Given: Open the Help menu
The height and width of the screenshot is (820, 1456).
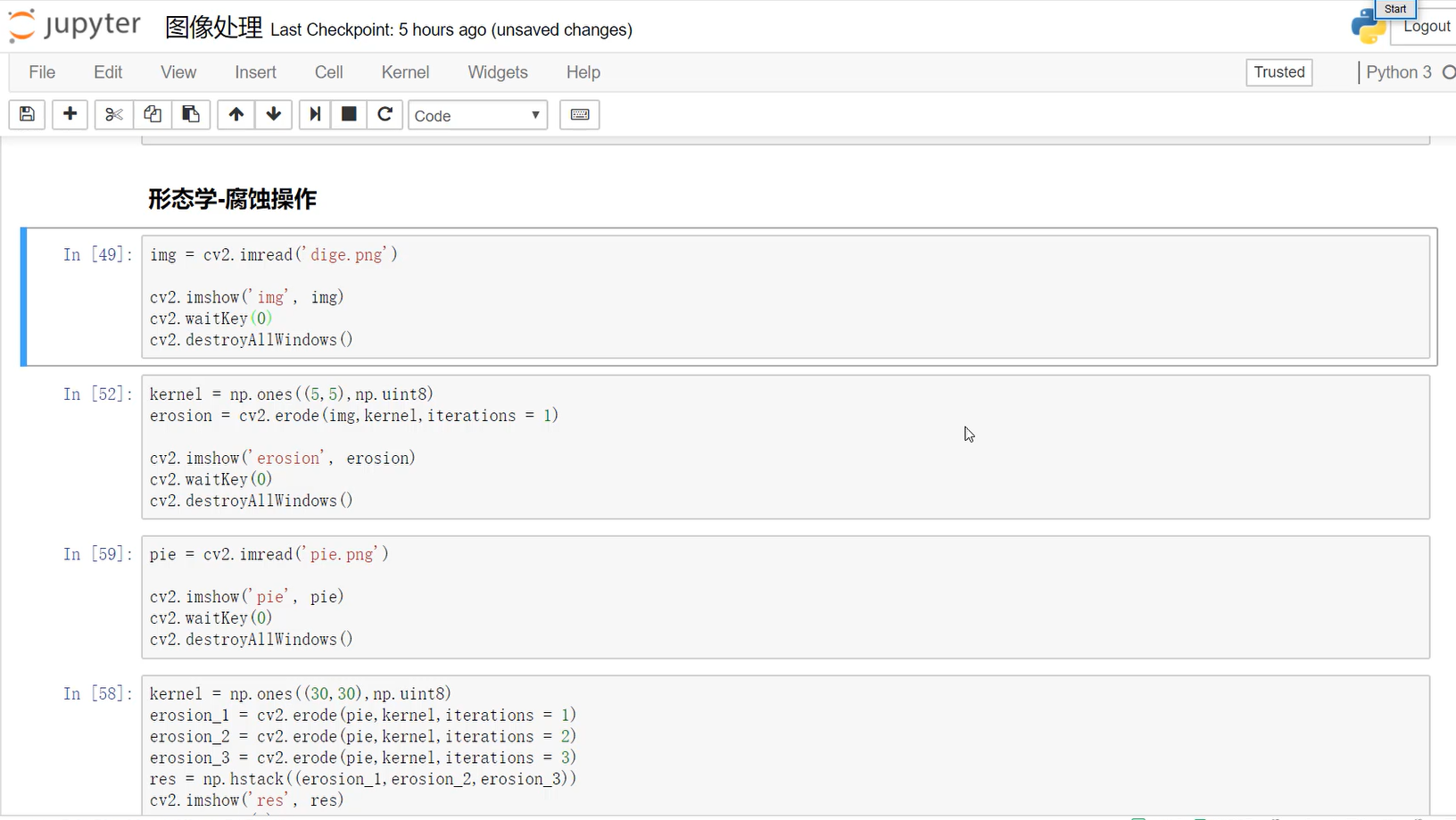Looking at the screenshot, I should (583, 72).
